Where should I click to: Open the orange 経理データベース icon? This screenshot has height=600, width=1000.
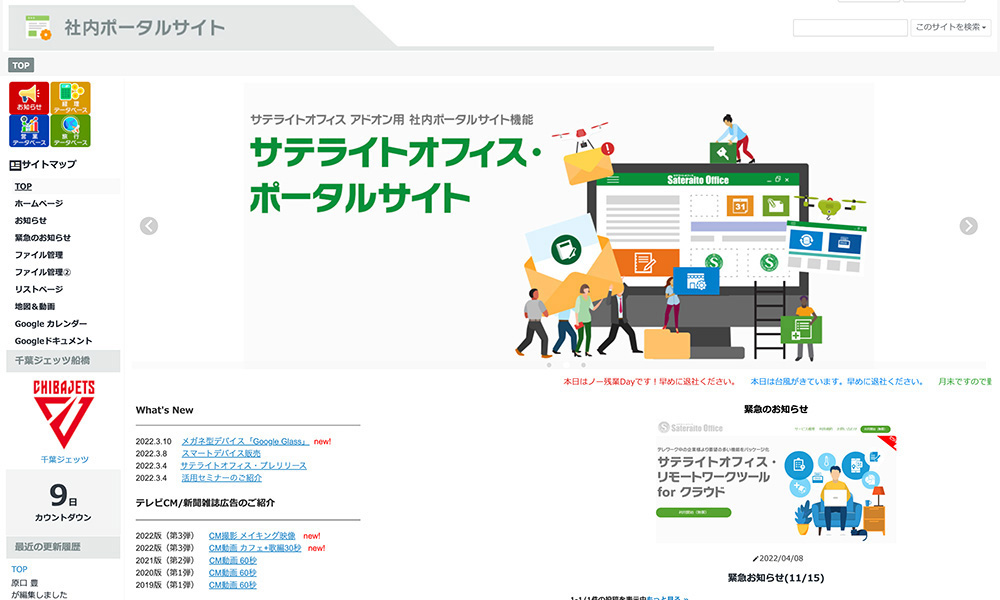point(70,98)
